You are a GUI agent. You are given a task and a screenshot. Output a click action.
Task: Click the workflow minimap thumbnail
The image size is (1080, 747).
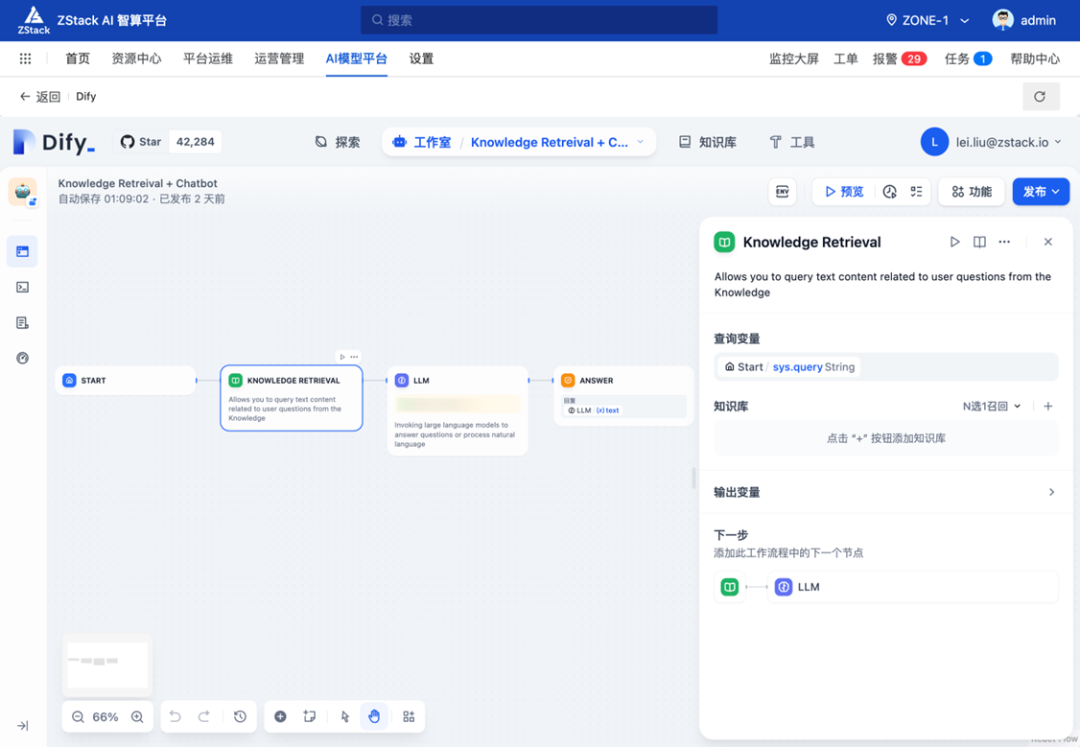coord(107,664)
